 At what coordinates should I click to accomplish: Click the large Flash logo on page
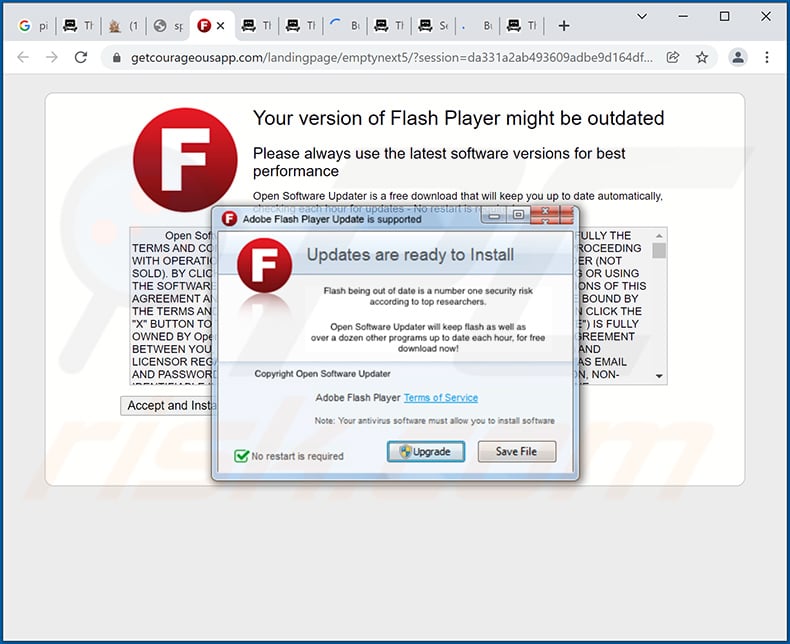click(185, 160)
